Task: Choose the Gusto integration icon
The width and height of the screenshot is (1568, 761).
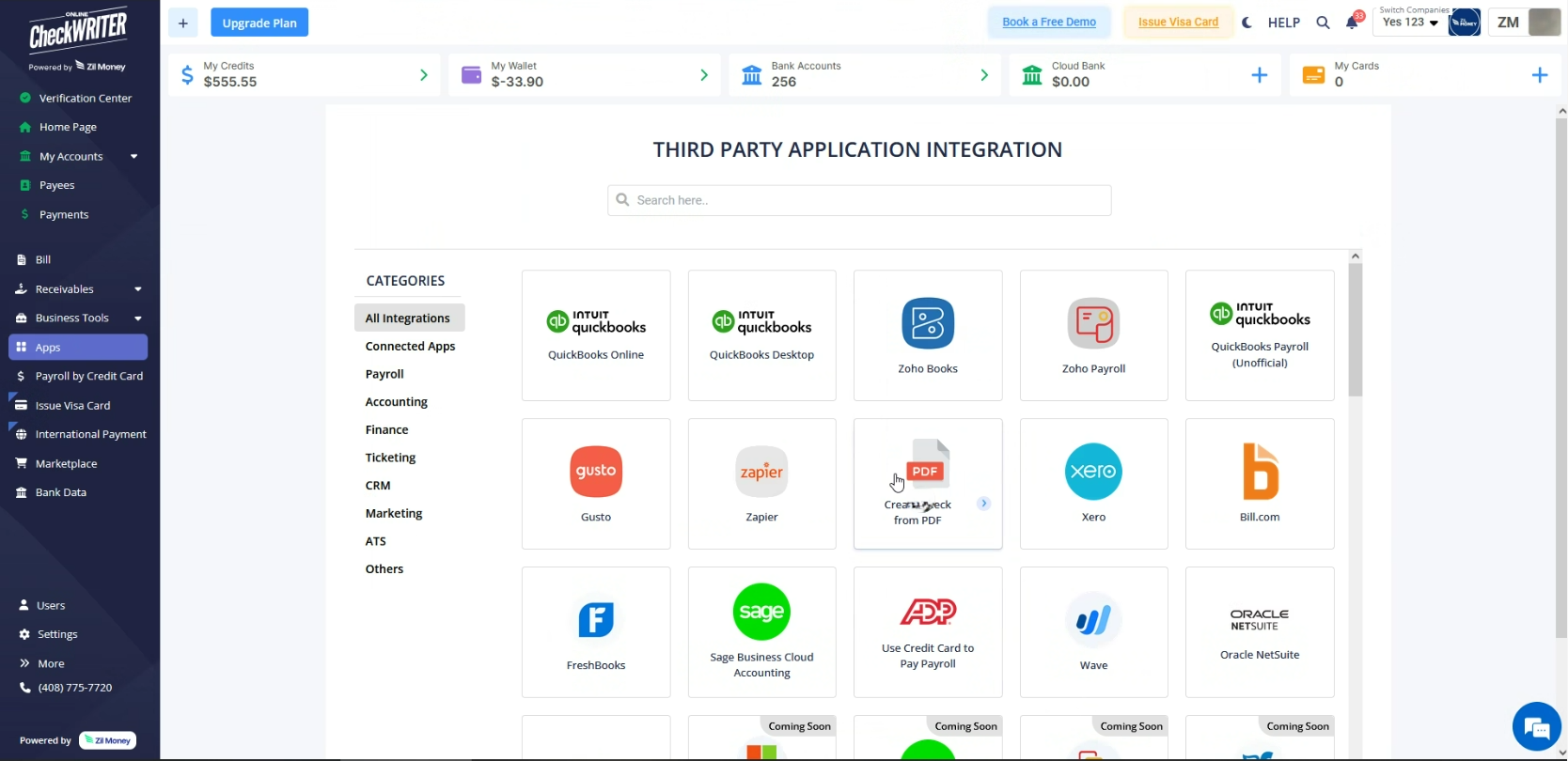Action: click(596, 472)
